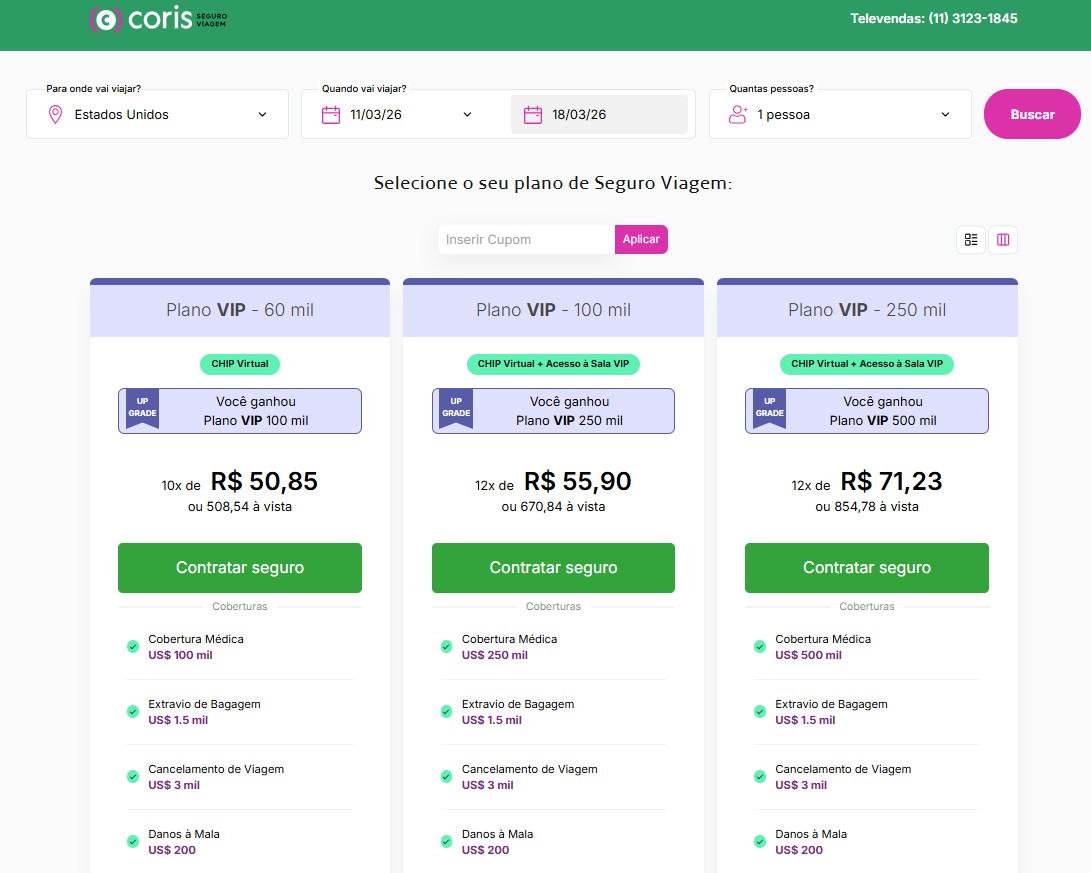Click the calendar icon beside 11/03/26
This screenshot has height=873, width=1091.
tap(331, 114)
